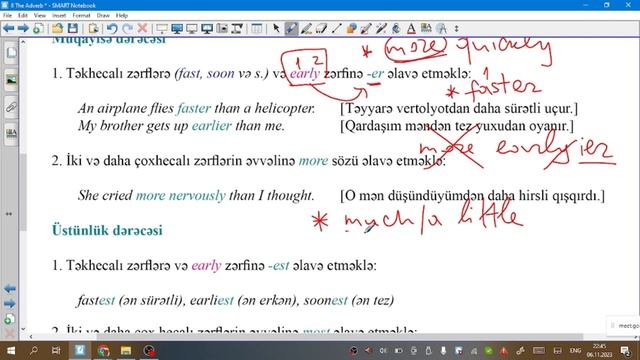Viewport: 640px width, 360px height.
Task: Open the Windows Start menu
Action: coord(11,351)
